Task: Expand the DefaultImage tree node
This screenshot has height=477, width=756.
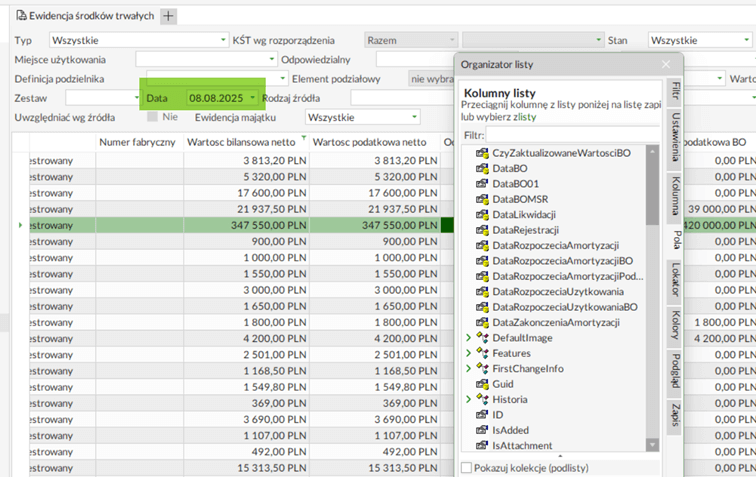Action: click(468, 338)
